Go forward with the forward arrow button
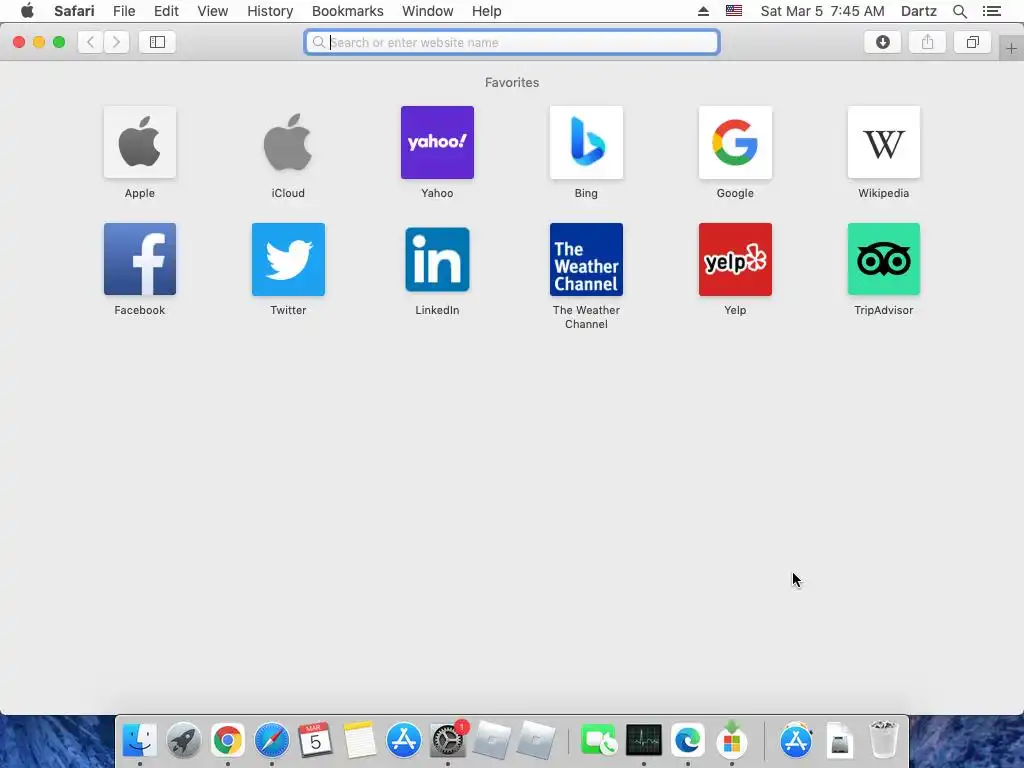1024x768 pixels. point(116,42)
